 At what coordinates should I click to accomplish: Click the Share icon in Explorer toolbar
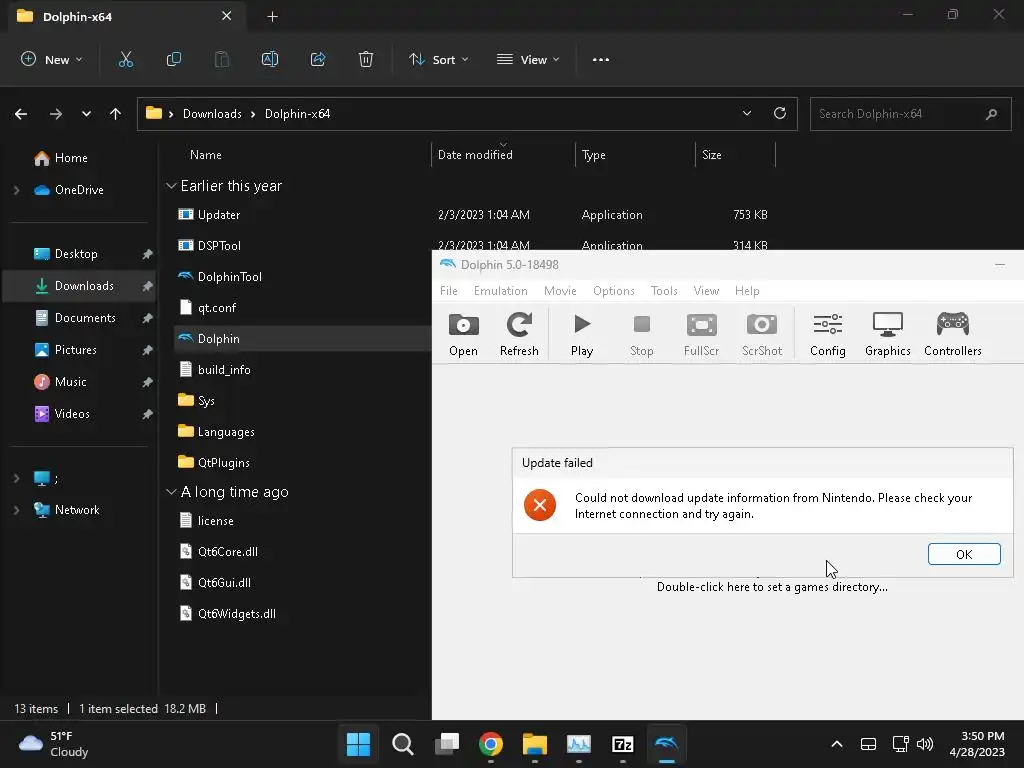tap(318, 59)
